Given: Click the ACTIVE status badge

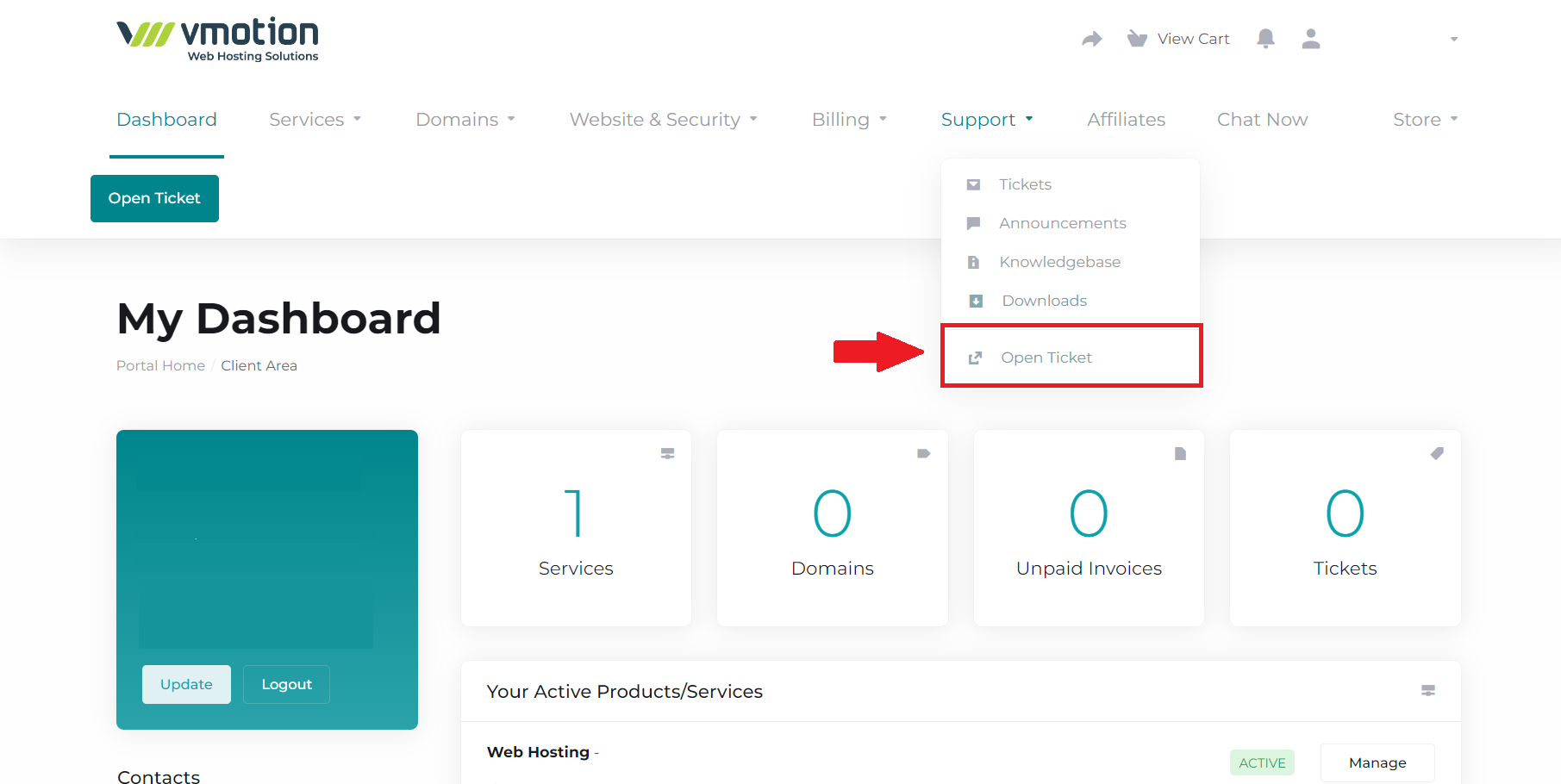Looking at the screenshot, I should click(x=1262, y=762).
